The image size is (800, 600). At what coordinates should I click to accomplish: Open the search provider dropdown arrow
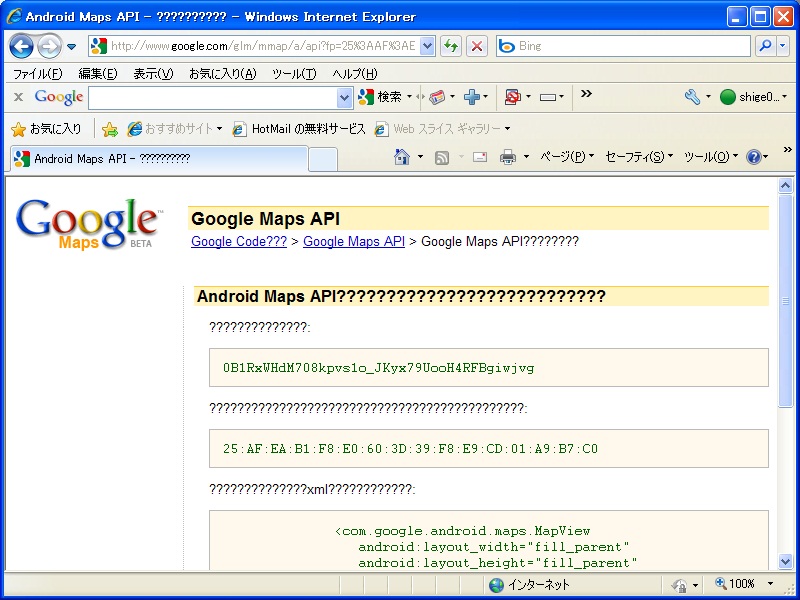783,46
